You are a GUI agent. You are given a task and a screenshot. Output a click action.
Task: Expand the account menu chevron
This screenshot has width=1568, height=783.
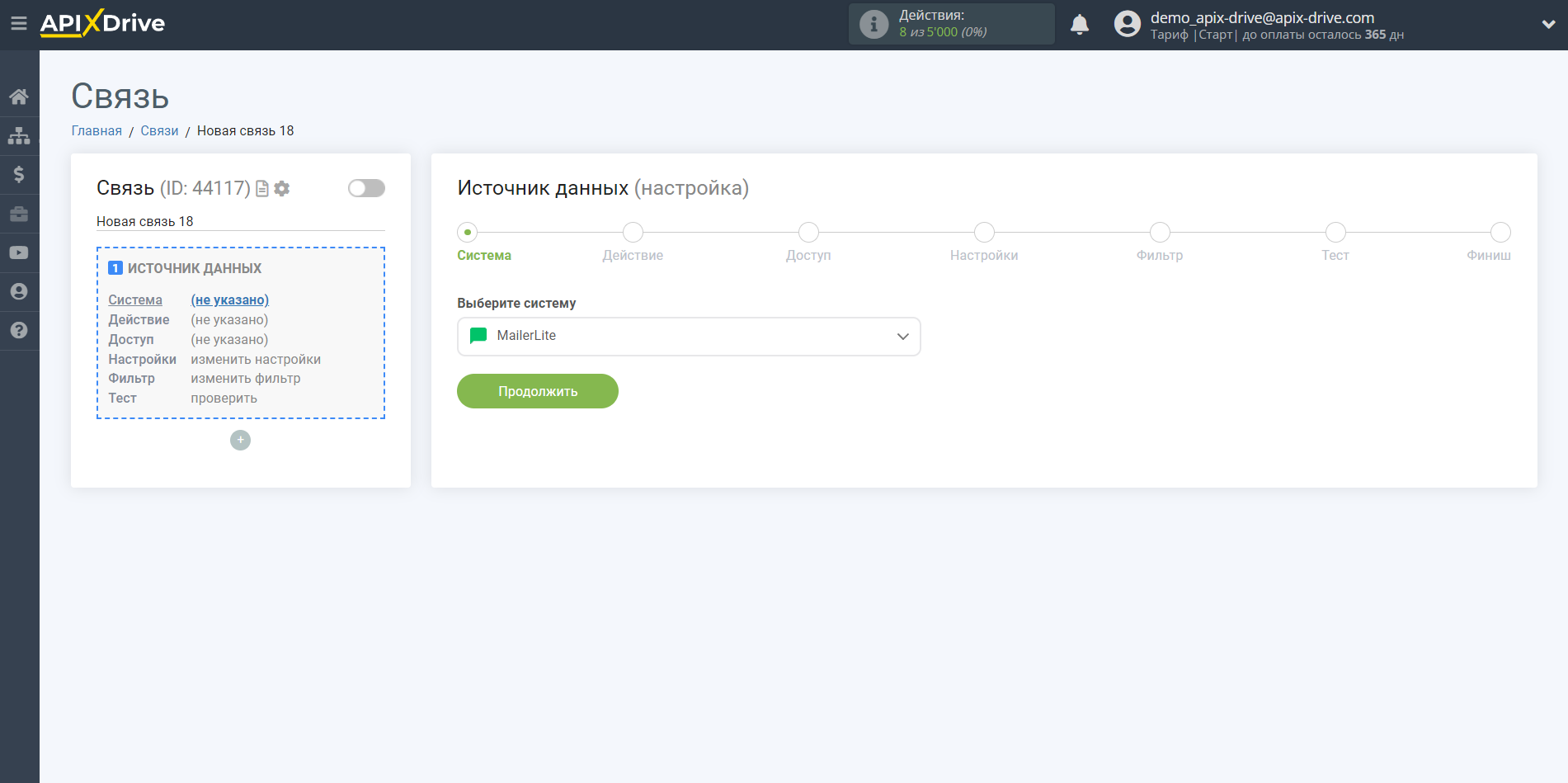click(x=1548, y=25)
